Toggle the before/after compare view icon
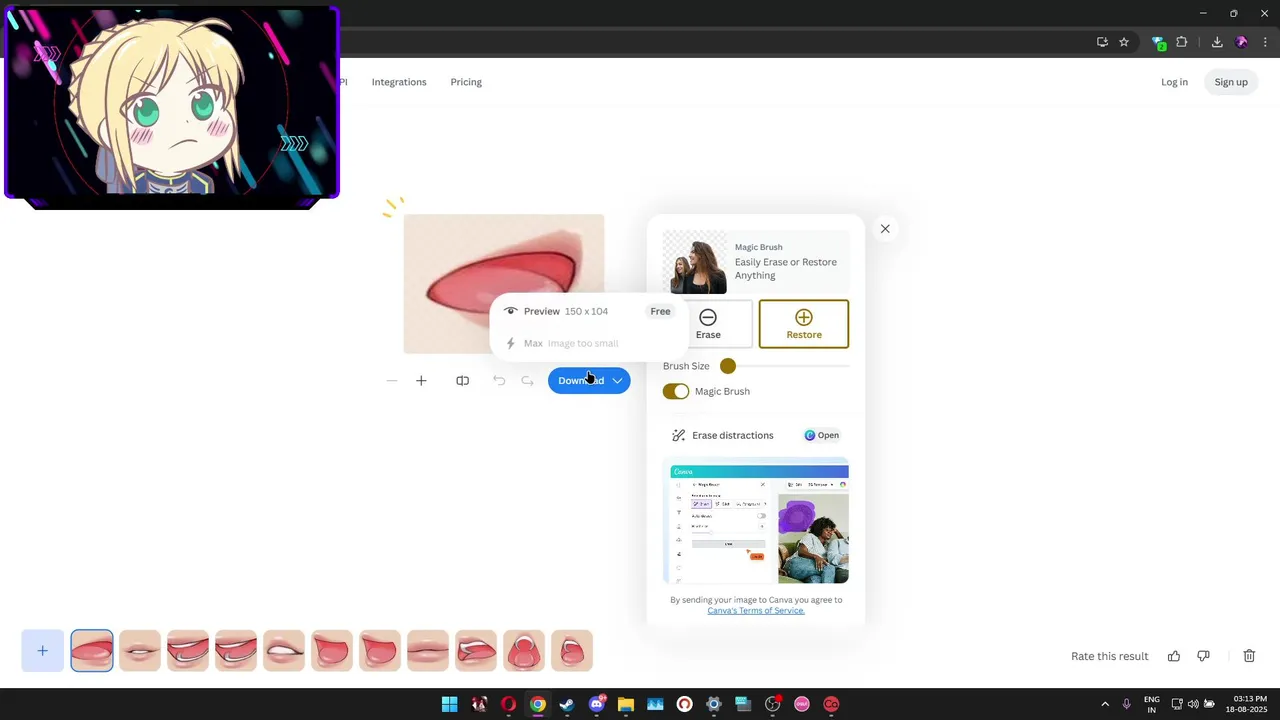The width and height of the screenshot is (1280, 720). pyautogui.click(x=462, y=381)
